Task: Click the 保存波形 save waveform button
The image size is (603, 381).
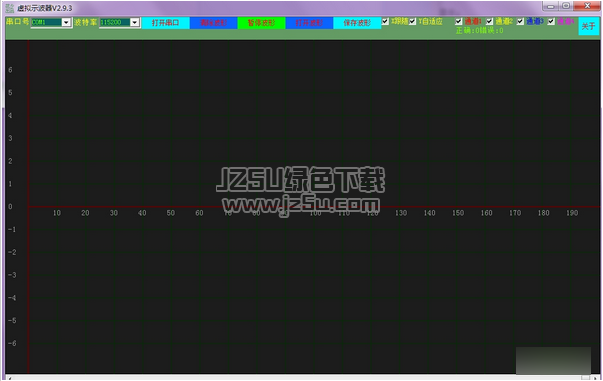Action: tap(357, 23)
